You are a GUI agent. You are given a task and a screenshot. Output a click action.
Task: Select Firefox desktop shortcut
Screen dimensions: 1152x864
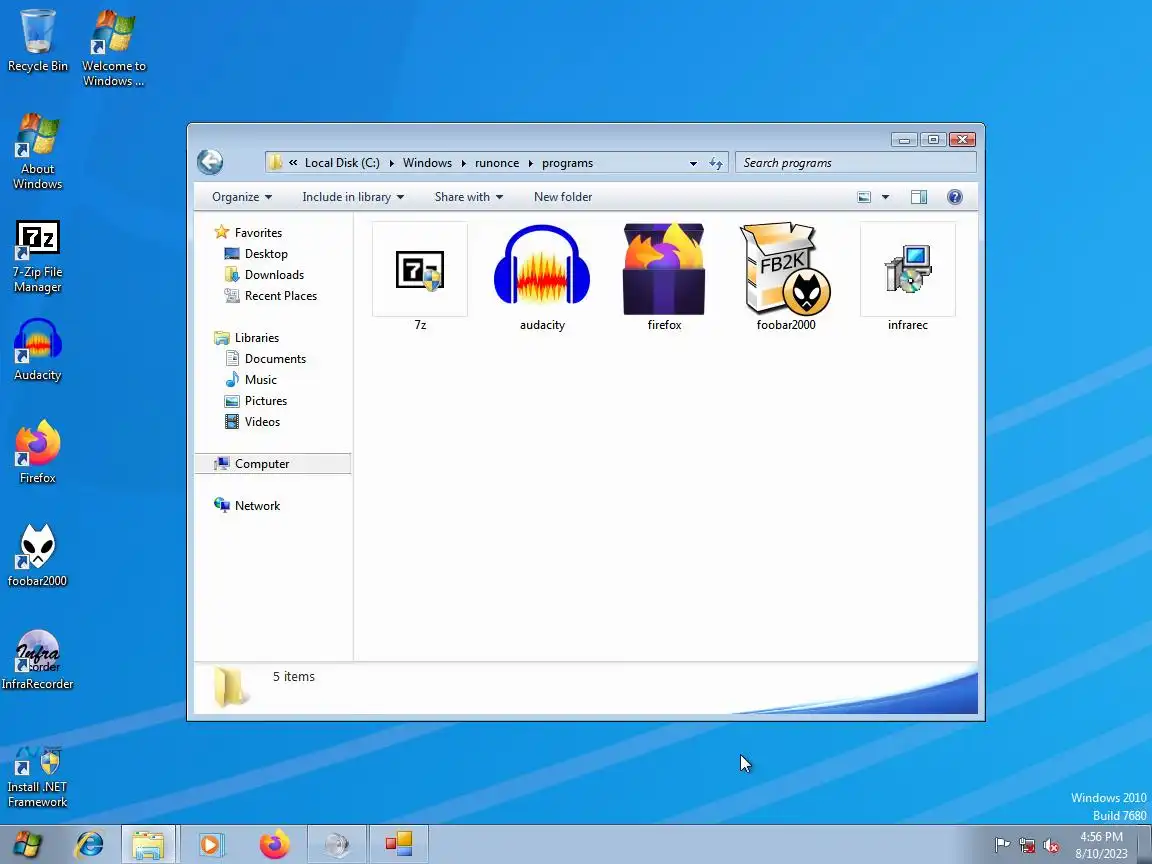click(x=37, y=452)
